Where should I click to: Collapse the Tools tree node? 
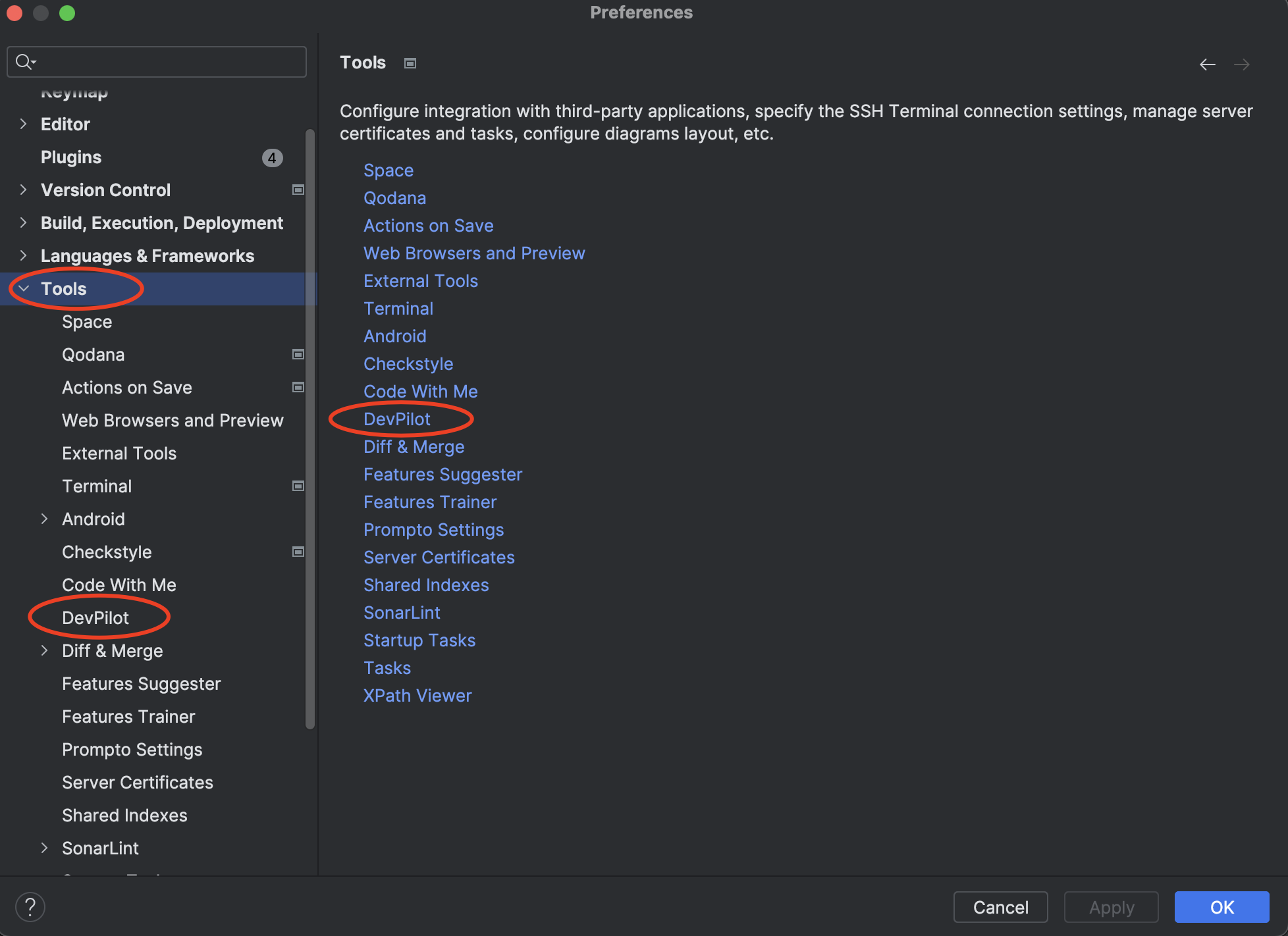(x=24, y=289)
